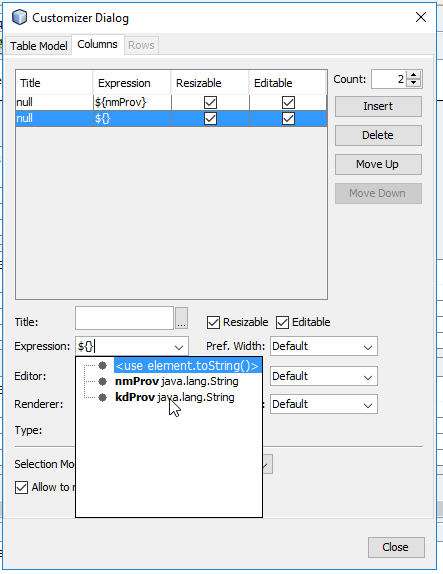
Task: Click the Insert button
Action: (378, 107)
